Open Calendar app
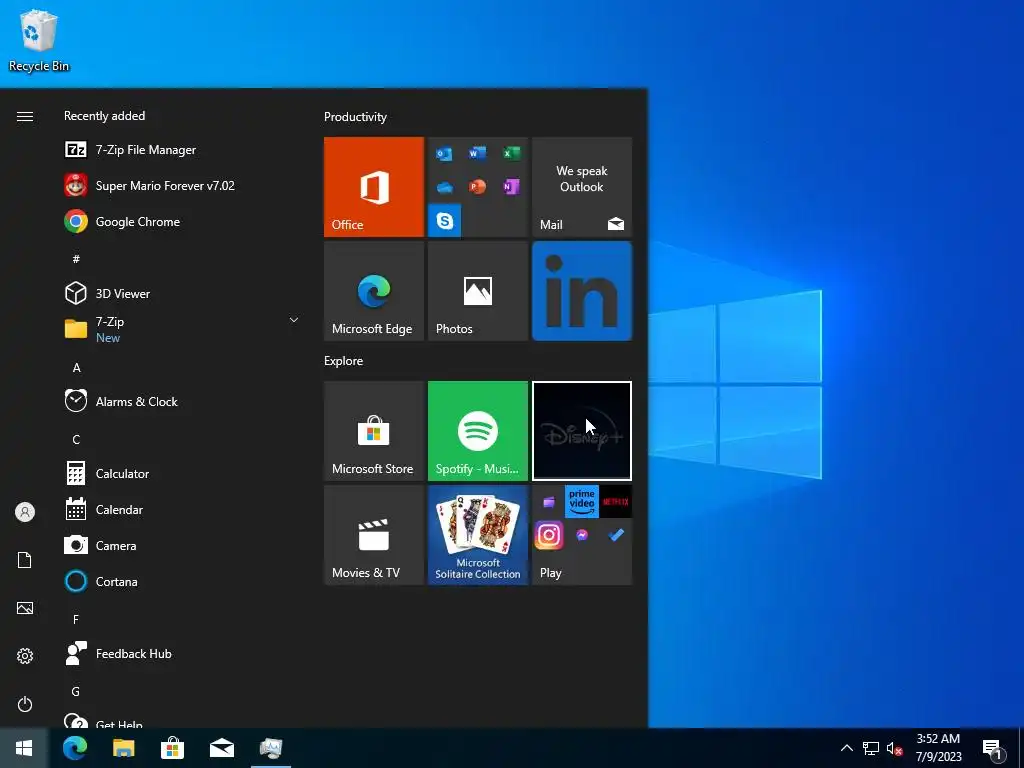The height and width of the screenshot is (768, 1024). (183, 509)
